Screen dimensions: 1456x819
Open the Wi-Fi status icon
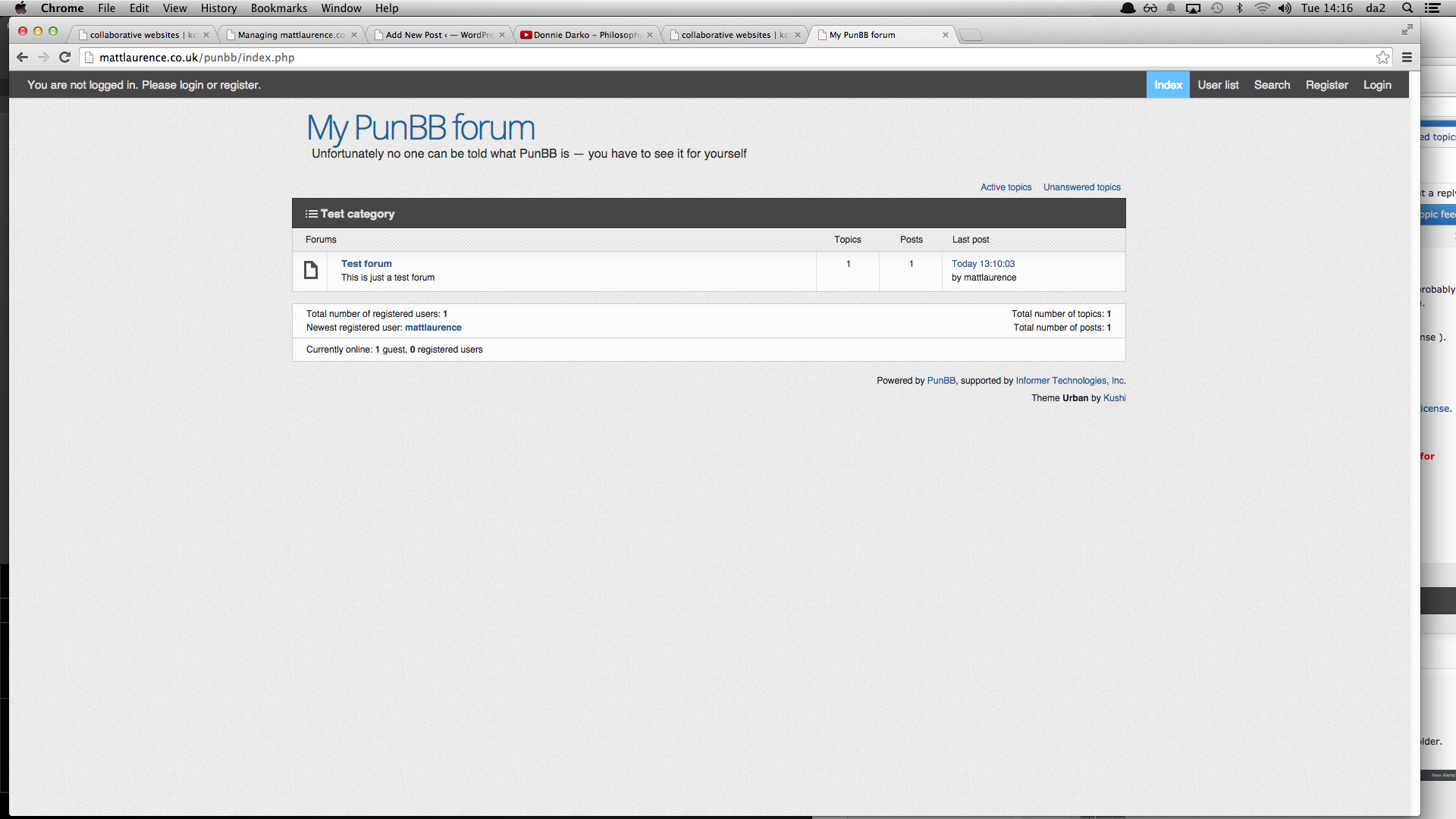coord(1262,8)
